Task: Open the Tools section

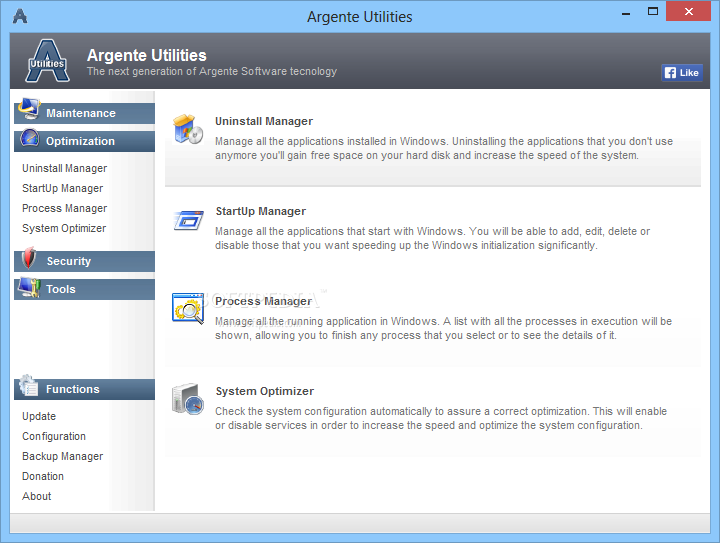Action: 84,289
